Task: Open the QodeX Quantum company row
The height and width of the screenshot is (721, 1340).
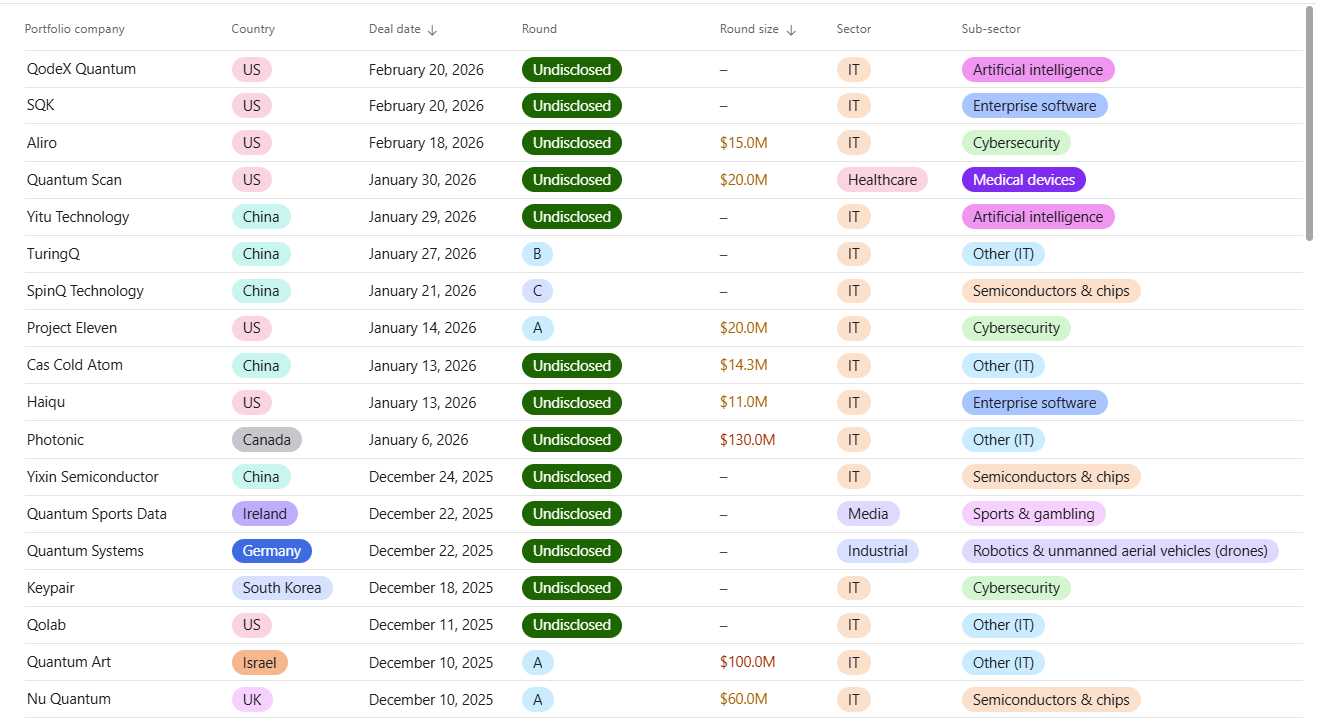Action: point(81,69)
